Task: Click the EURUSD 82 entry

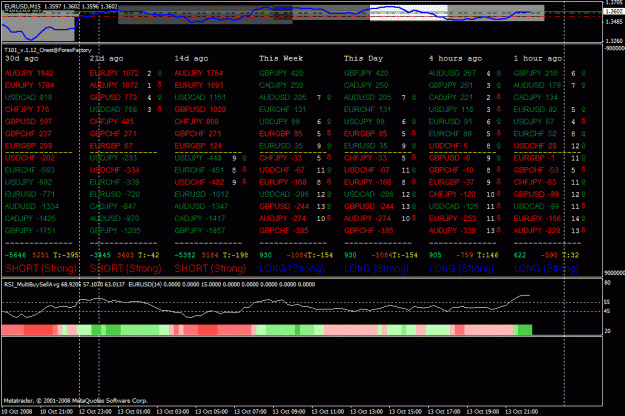Action: [x=535, y=109]
